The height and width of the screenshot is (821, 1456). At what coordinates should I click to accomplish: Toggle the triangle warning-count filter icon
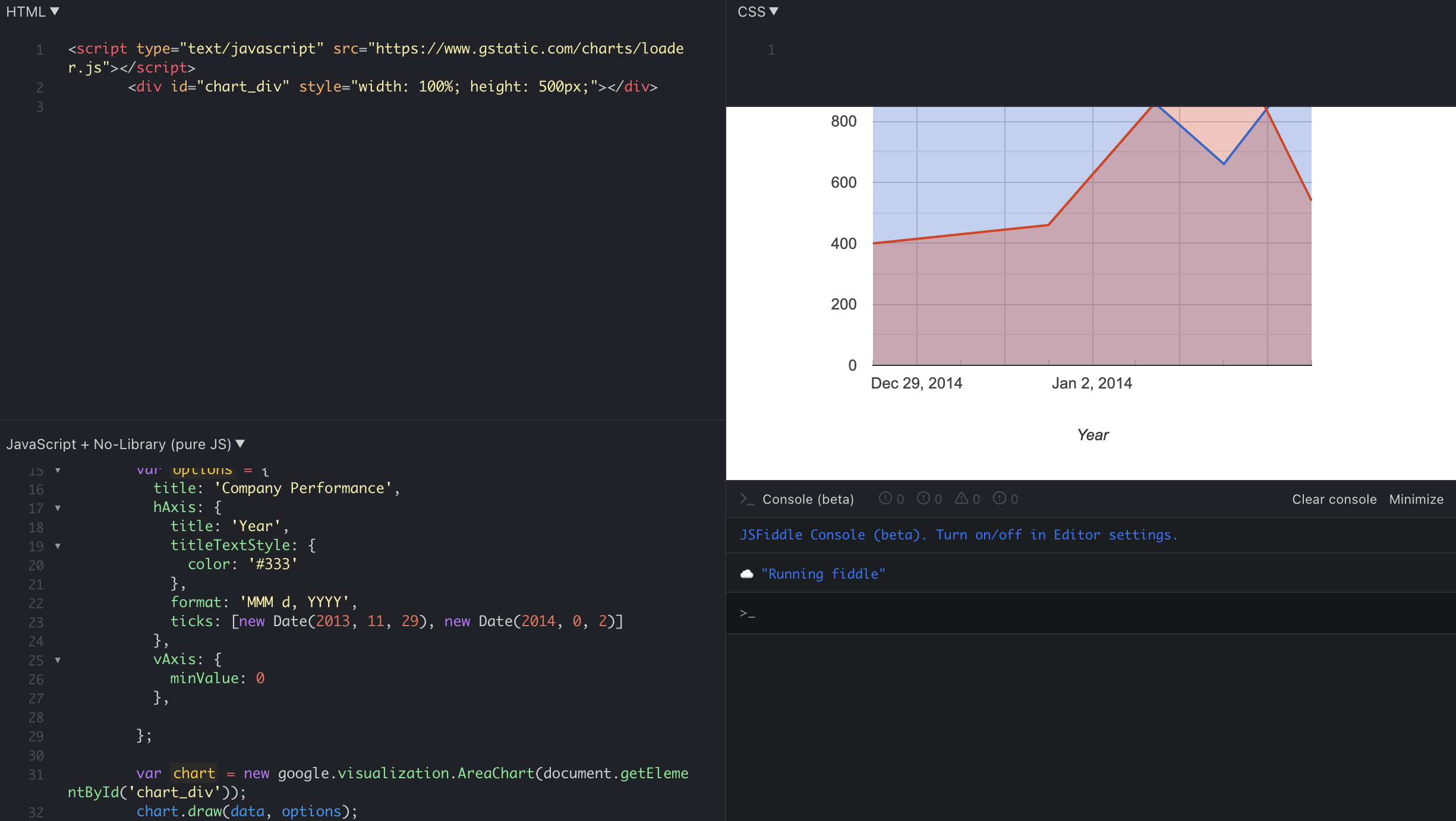pos(961,498)
